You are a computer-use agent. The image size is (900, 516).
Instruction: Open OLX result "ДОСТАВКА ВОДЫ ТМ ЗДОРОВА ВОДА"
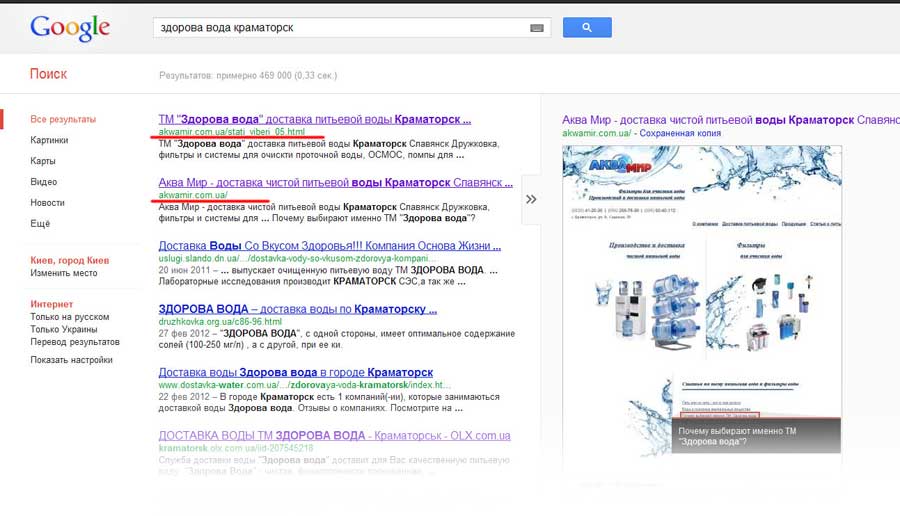334,436
